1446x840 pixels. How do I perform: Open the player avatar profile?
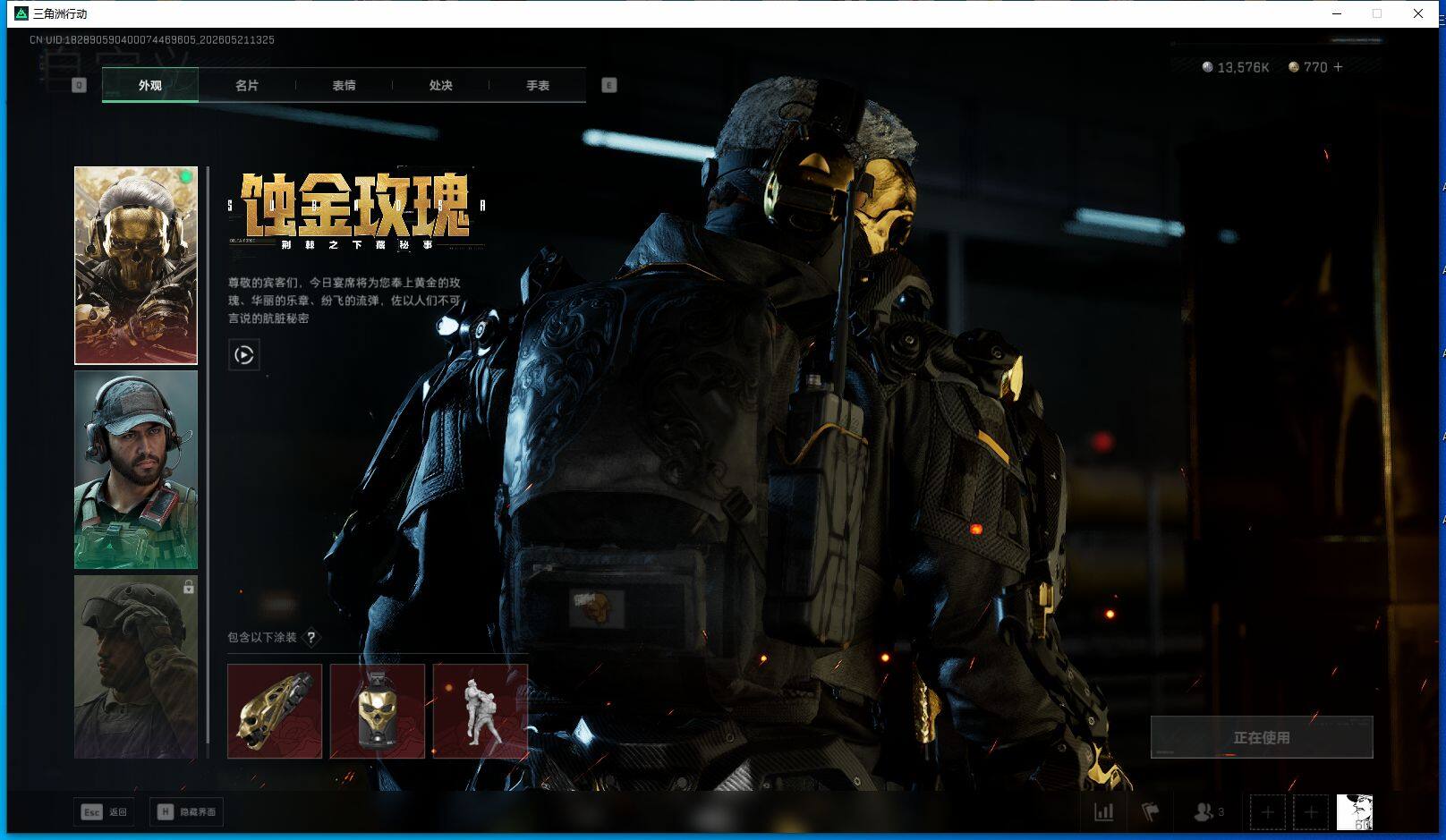pyautogui.click(x=1355, y=812)
